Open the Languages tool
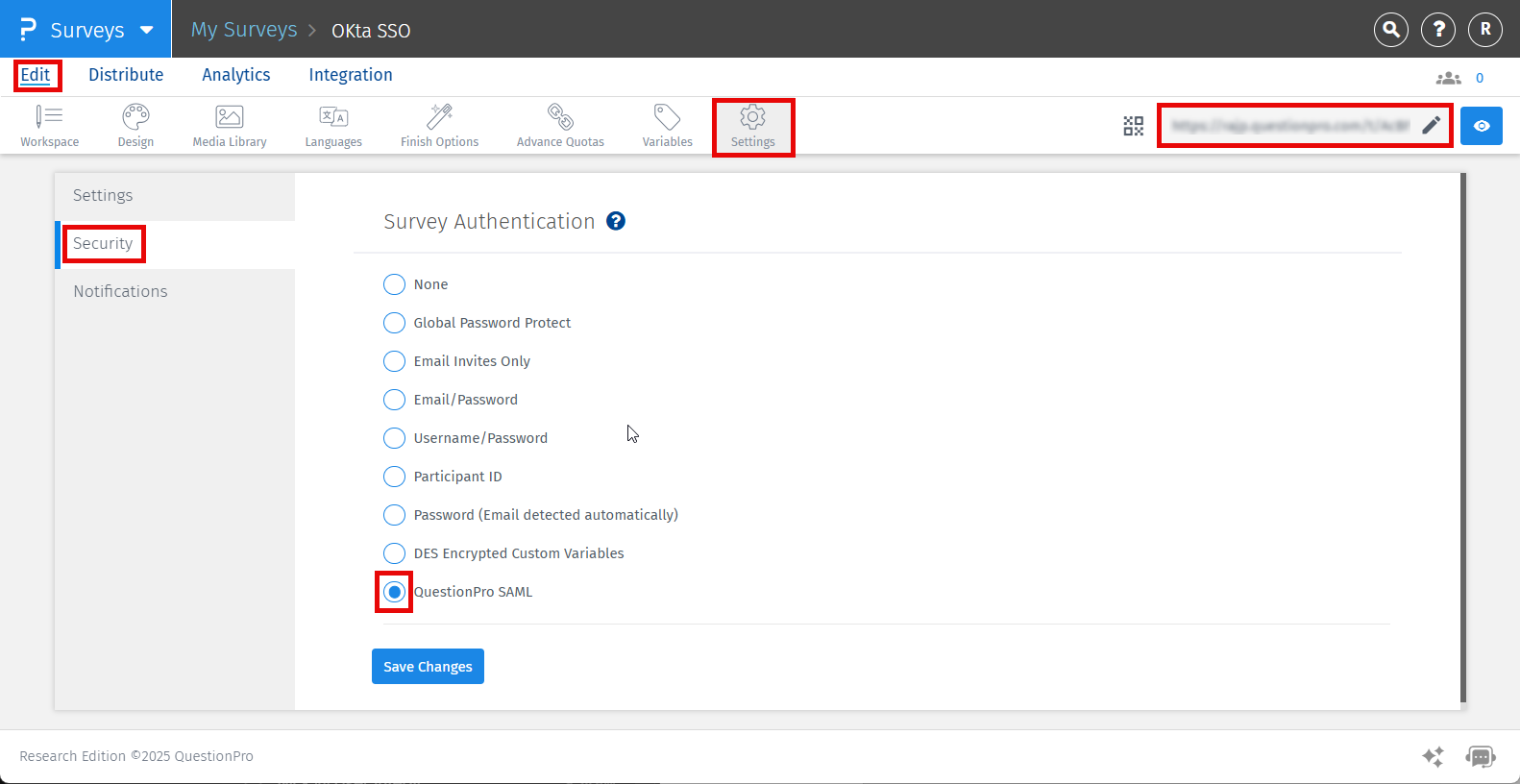Image resolution: width=1520 pixels, height=784 pixels. click(x=333, y=127)
